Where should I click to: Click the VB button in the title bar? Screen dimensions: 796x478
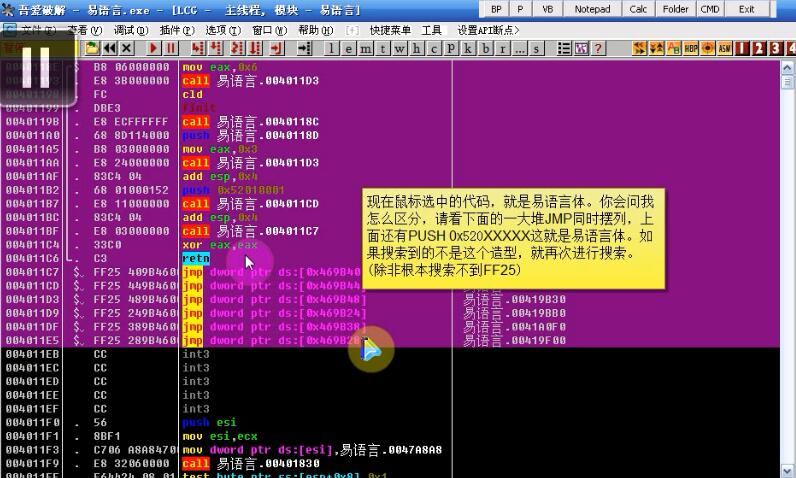pyautogui.click(x=548, y=9)
